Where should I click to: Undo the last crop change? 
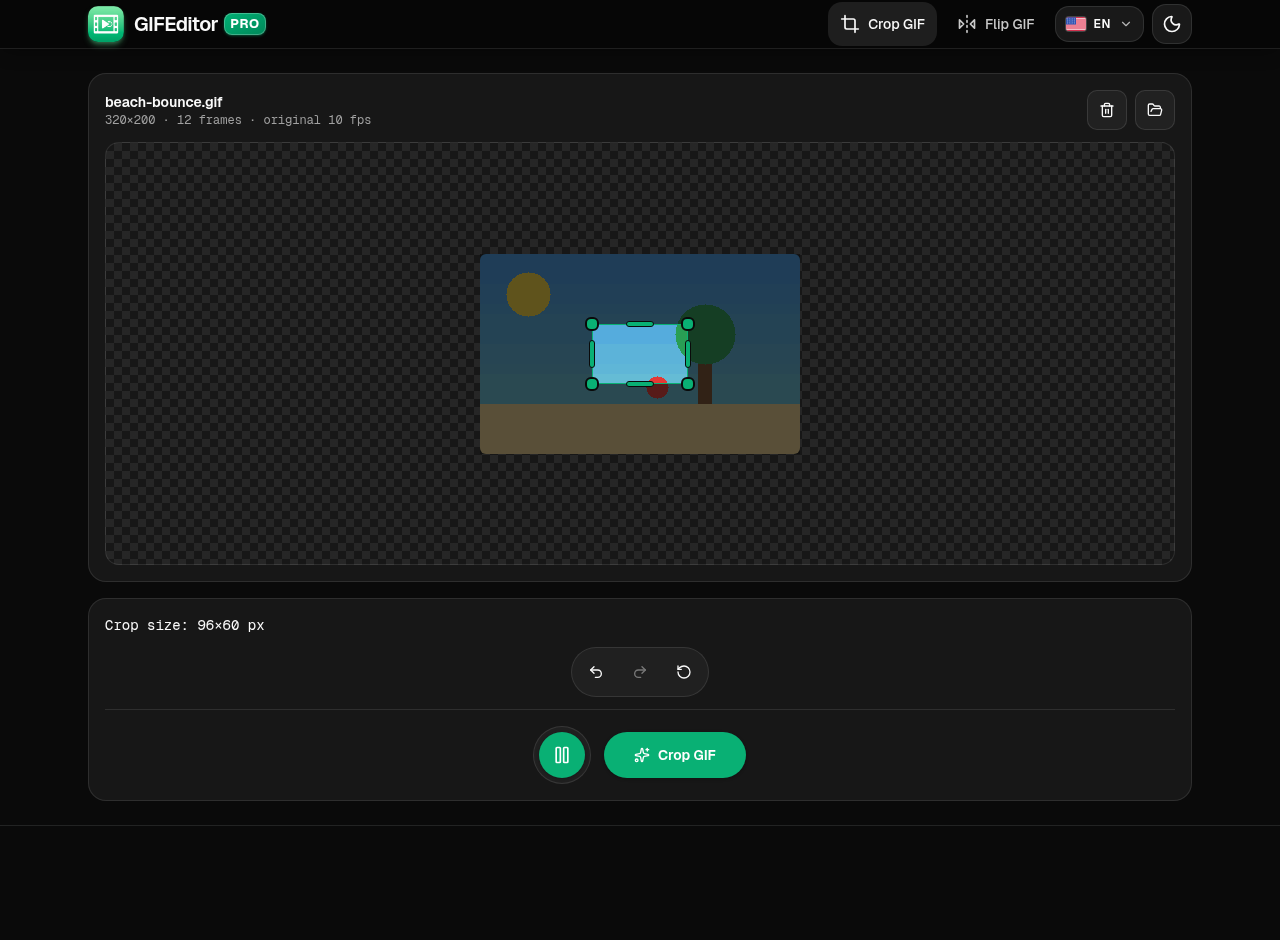pyautogui.click(x=596, y=672)
